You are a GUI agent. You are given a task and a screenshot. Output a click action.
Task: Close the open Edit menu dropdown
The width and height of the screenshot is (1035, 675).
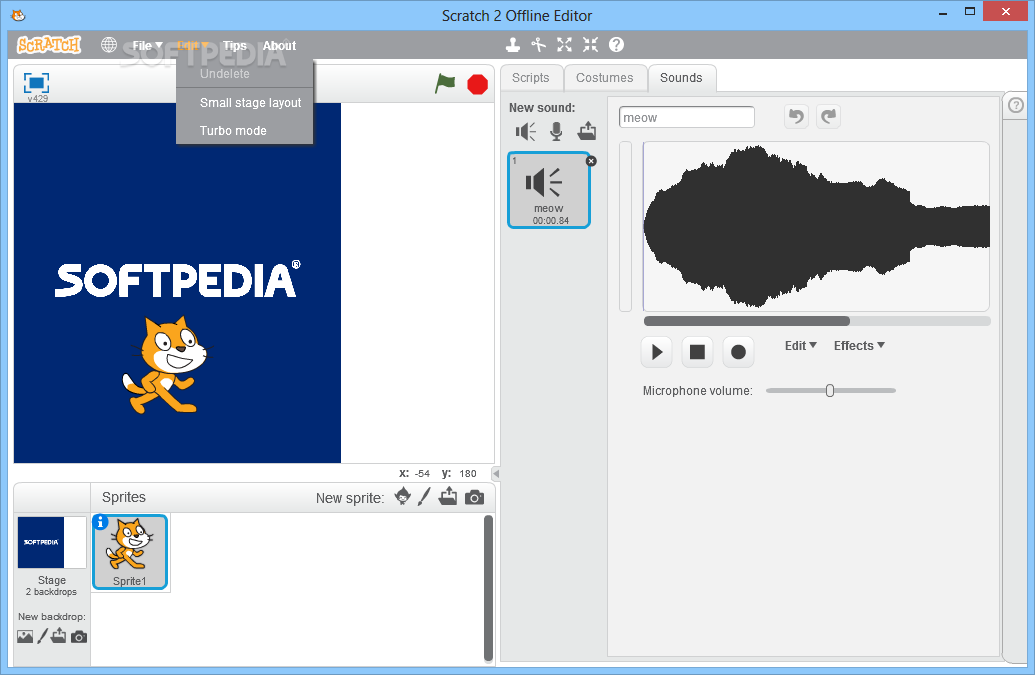click(192, 46)
